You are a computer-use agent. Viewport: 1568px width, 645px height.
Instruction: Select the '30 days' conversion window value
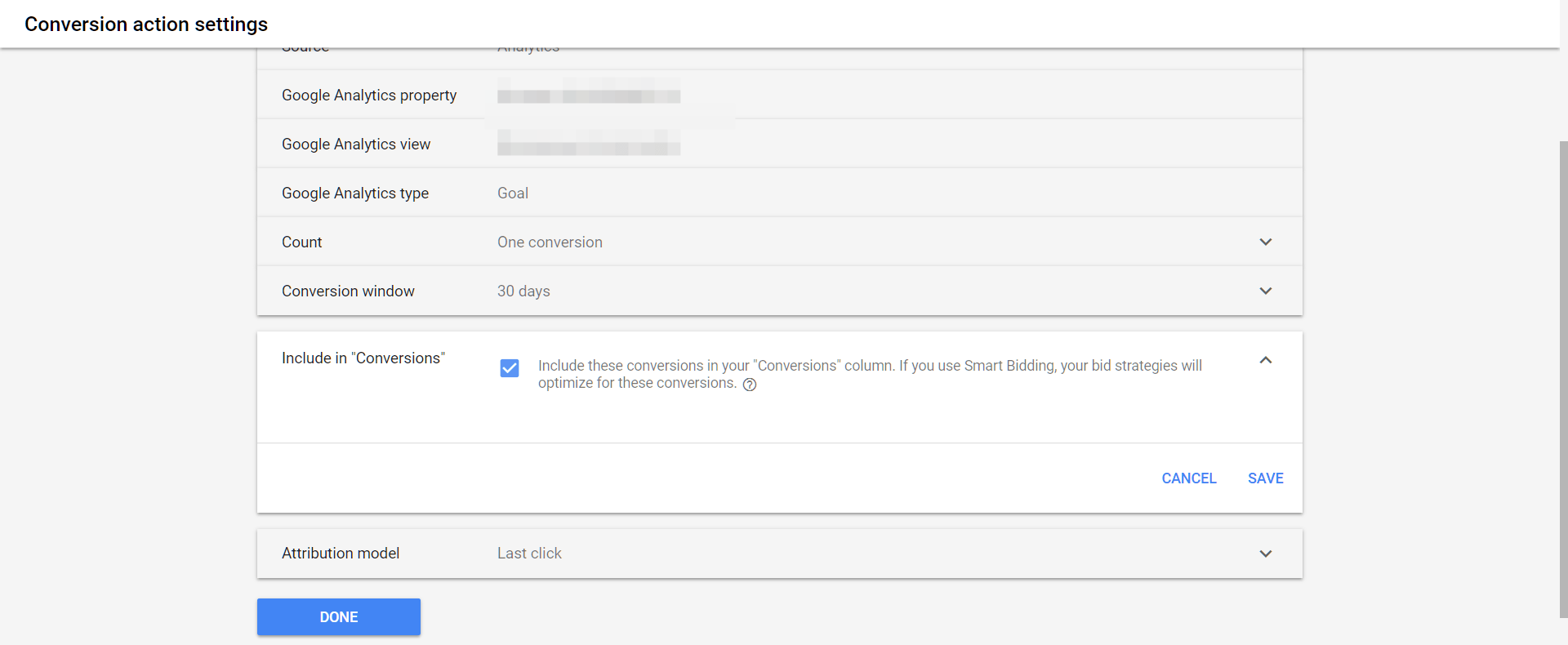tap(523, 291)
